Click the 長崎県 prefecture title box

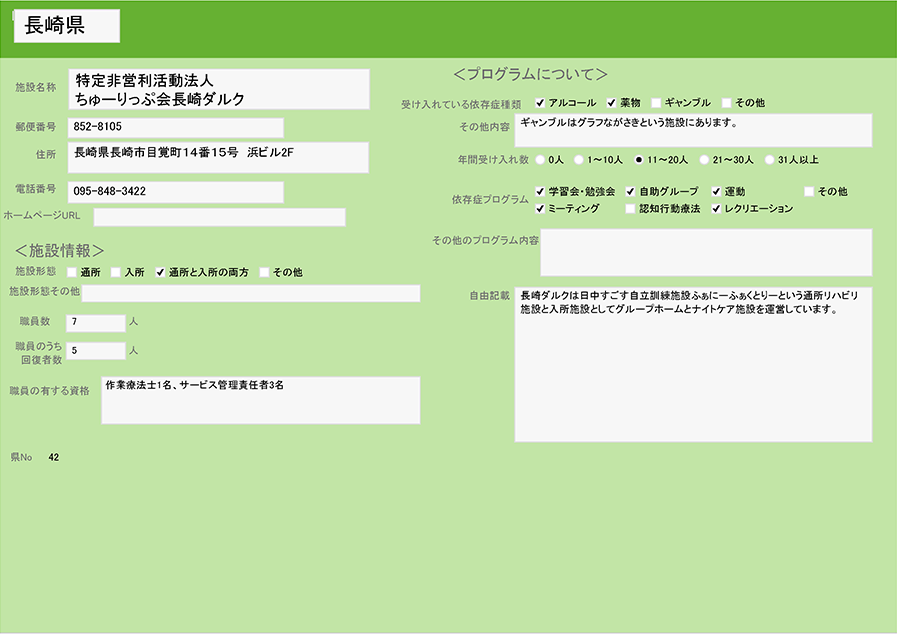[67, 27]
